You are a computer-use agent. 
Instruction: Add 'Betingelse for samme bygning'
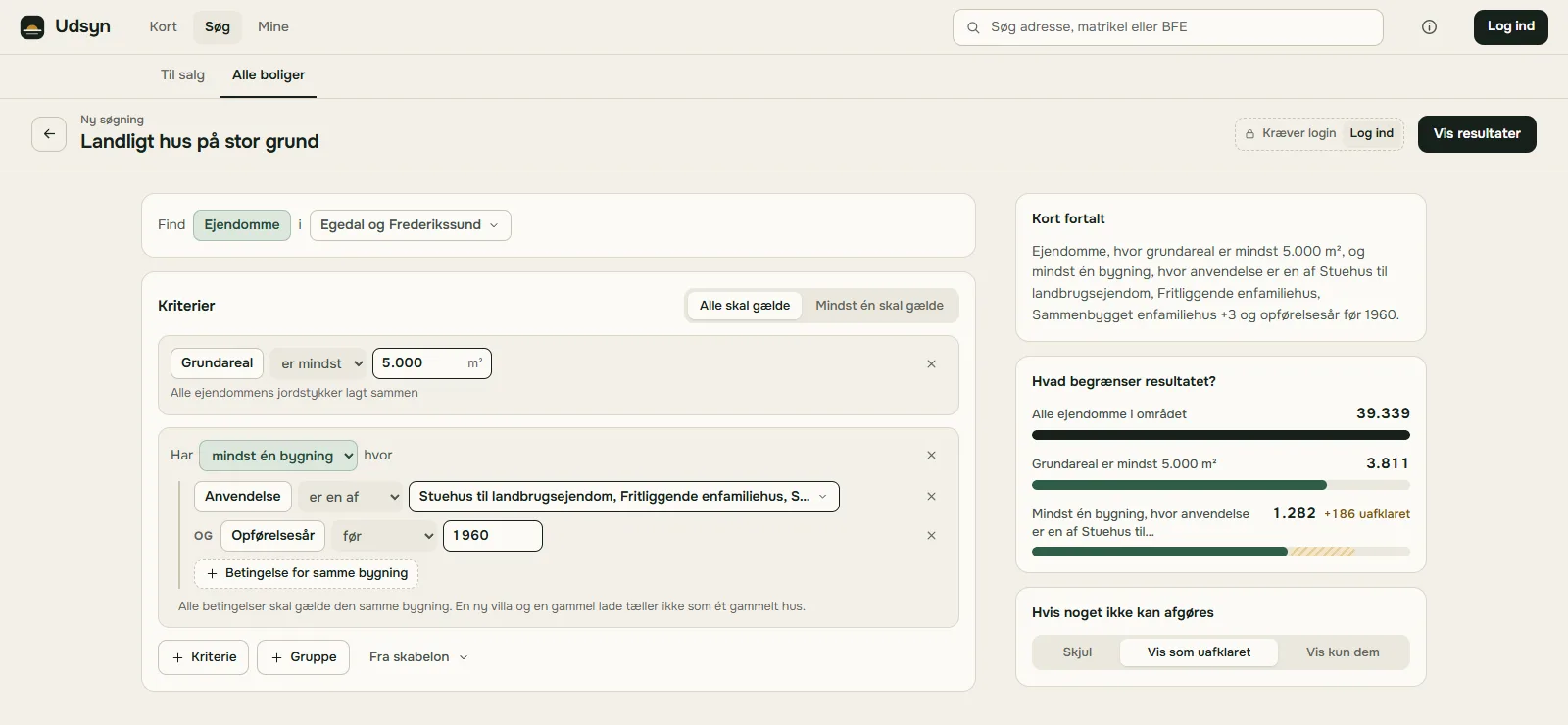coord(307,573)
